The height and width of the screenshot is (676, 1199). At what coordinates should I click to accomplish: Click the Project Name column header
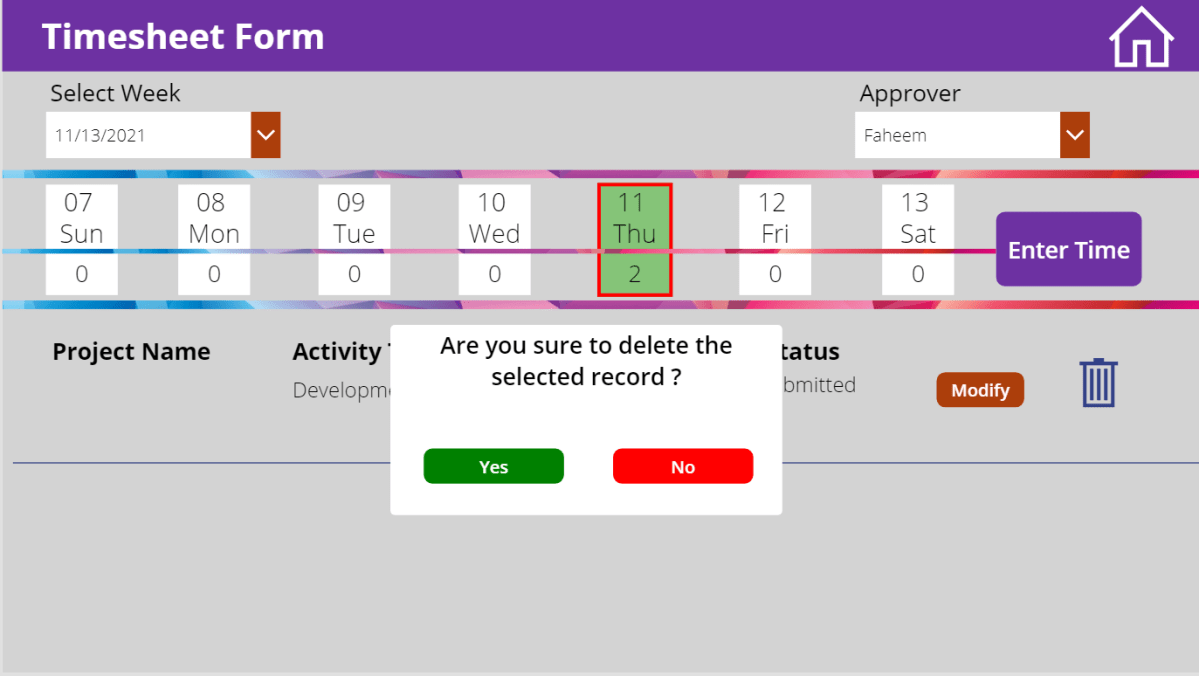click(x=131, y=352)
